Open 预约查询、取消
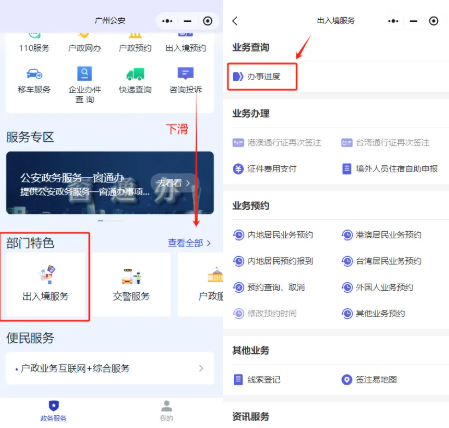The height and width of the screenshot is (428, 449). tap(269, 287)
